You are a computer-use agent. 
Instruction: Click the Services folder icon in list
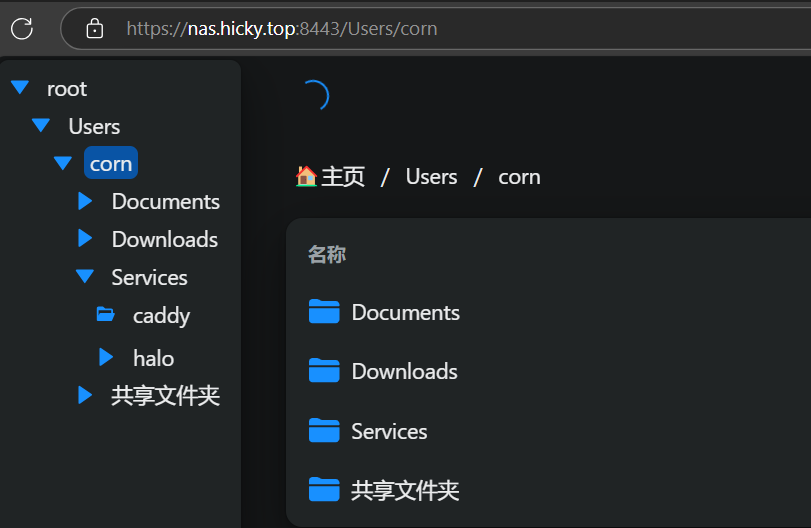coord(324,430)
